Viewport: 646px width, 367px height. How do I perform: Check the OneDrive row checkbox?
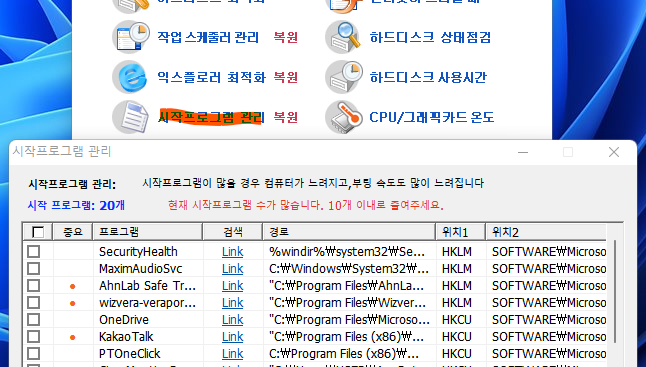coord(34,320)
